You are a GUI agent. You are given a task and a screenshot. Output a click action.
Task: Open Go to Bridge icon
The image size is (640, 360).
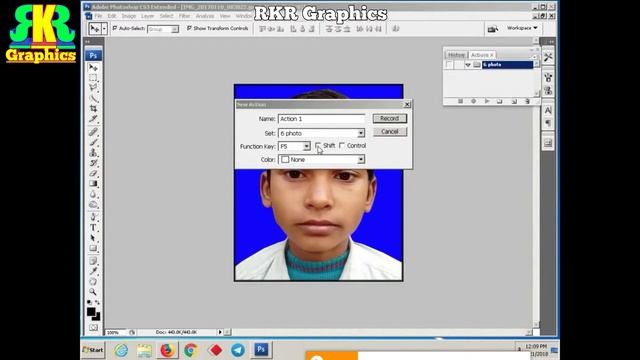point(493,29)
